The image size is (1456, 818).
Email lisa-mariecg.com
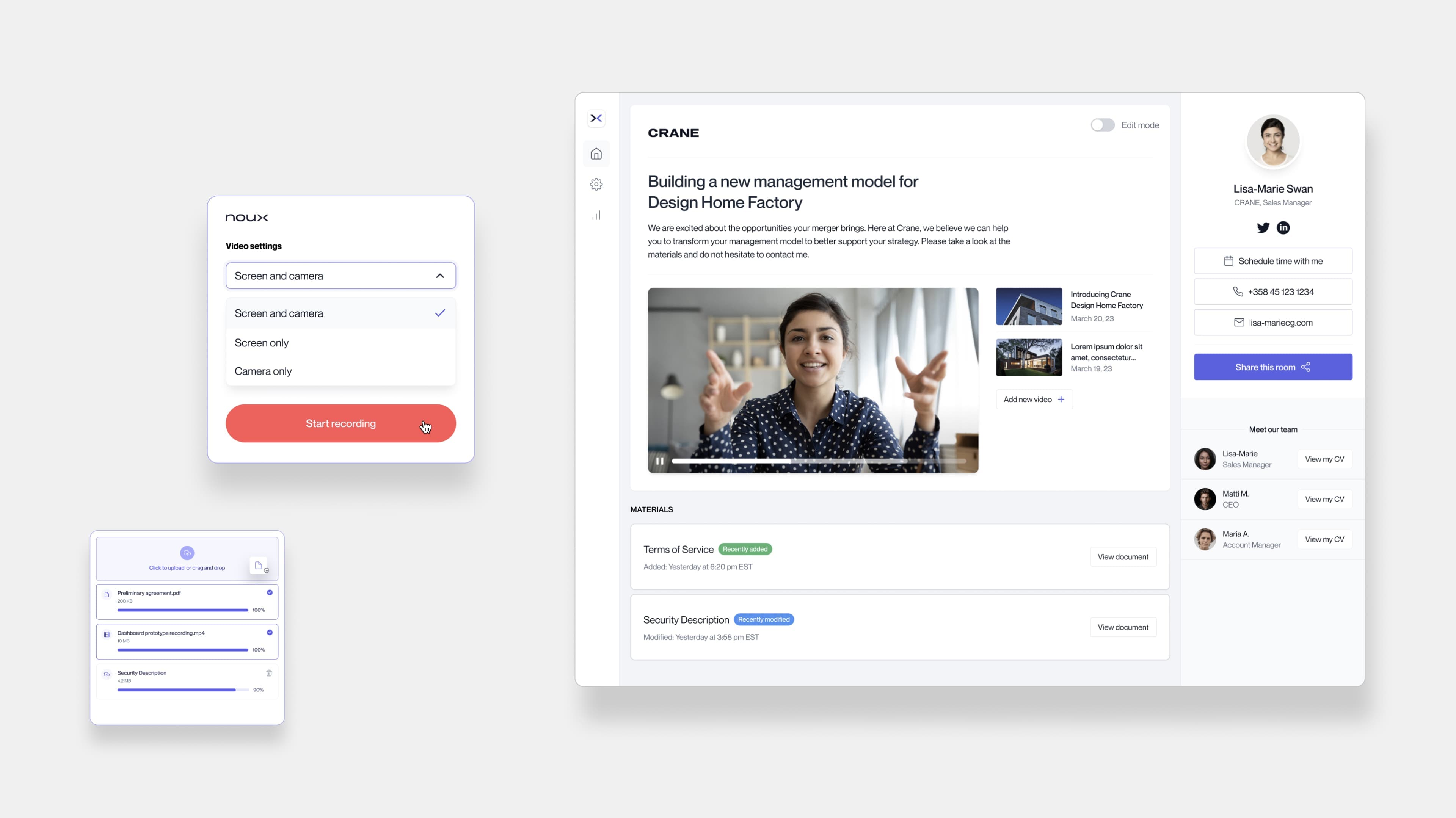[1273, 323]
